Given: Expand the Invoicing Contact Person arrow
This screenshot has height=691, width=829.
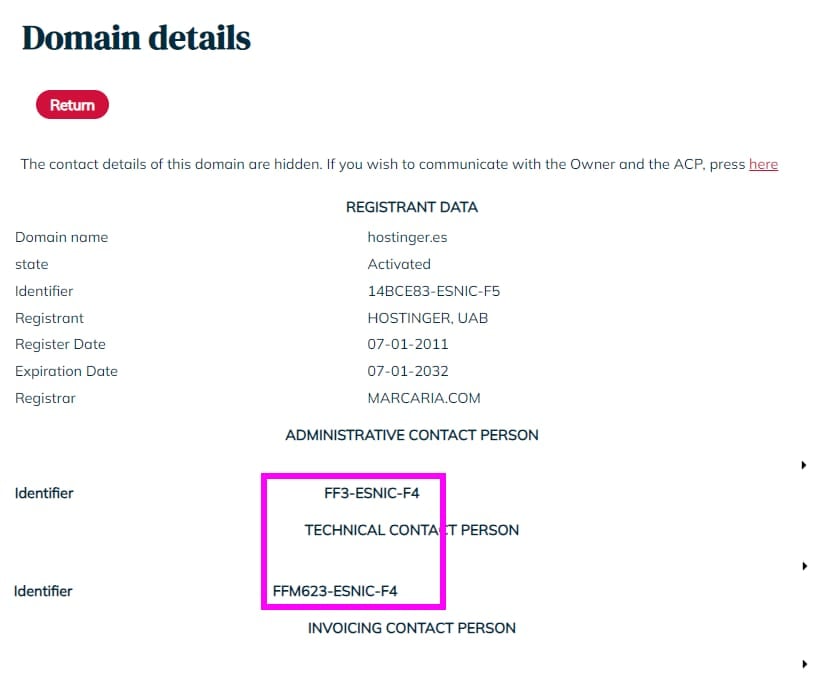Looking at the screenshot, I should (x=804, y=664).
